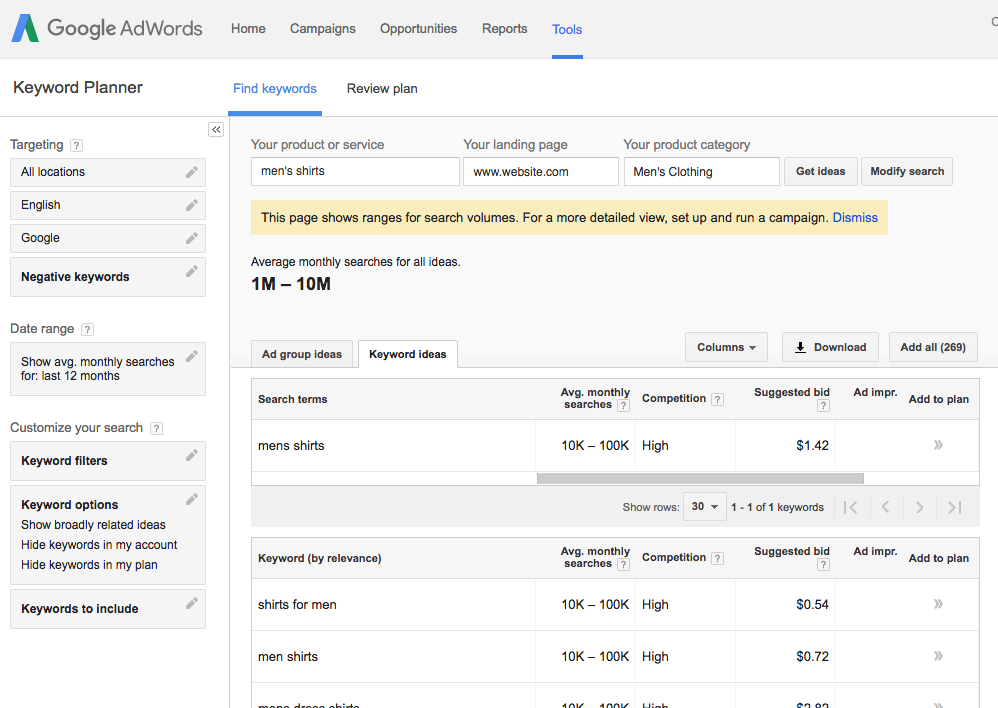
Task: Open the Opportunities menu
Action: click(418, 29)
